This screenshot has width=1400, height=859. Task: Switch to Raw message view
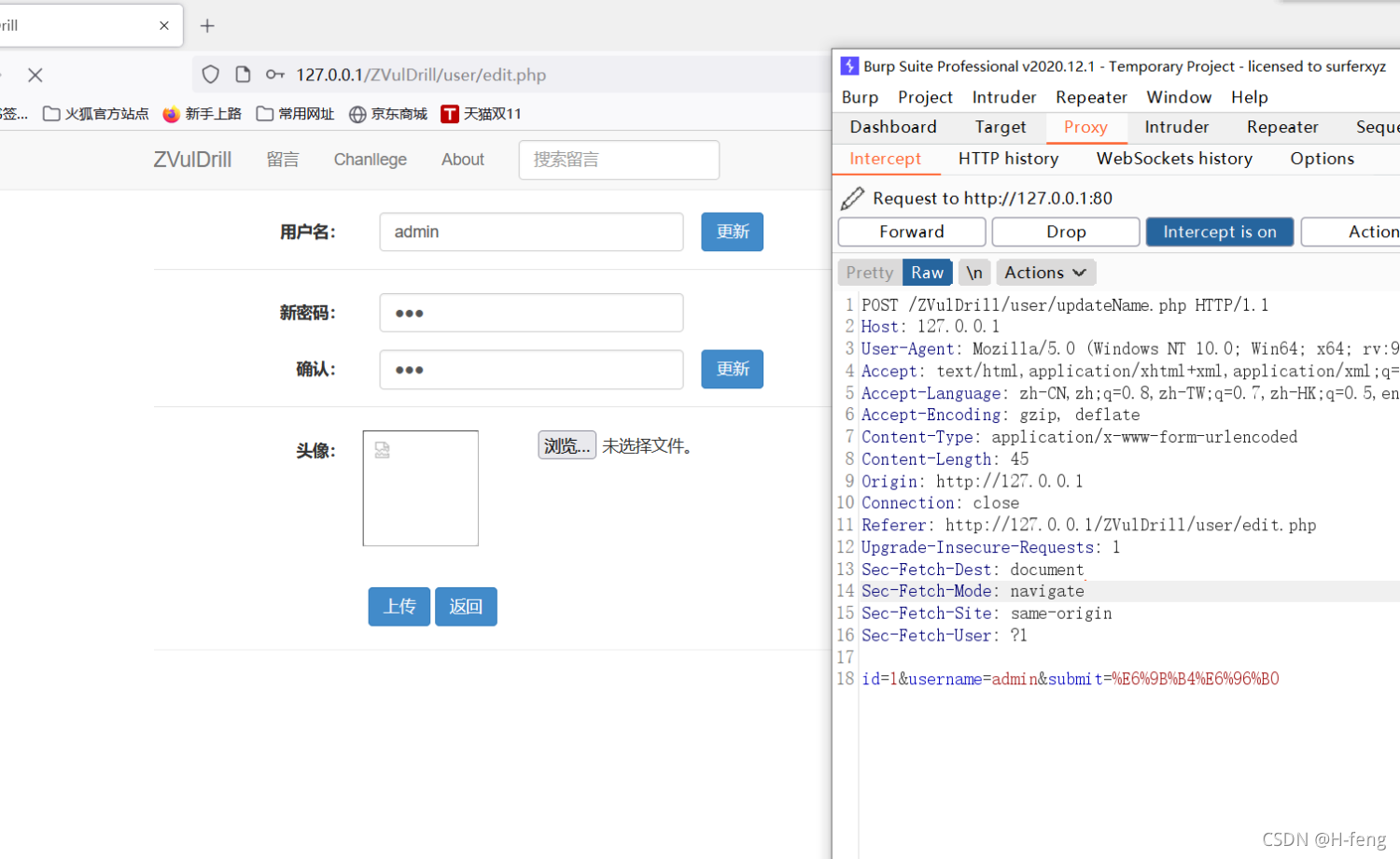(928, 273)
